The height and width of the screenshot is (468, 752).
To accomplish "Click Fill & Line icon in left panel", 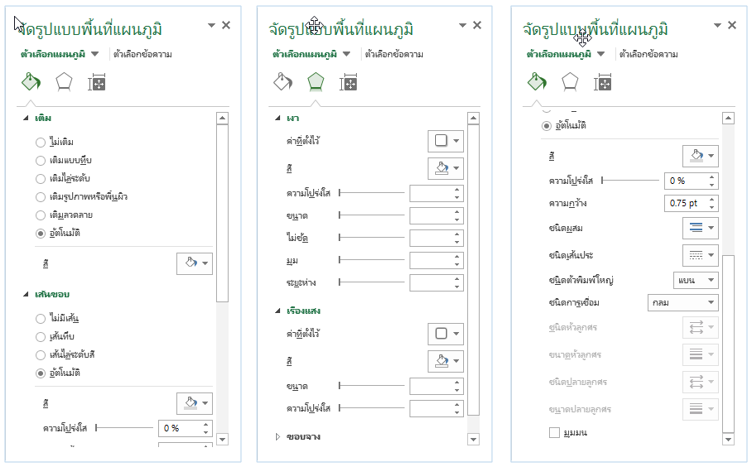I will 29,82.
